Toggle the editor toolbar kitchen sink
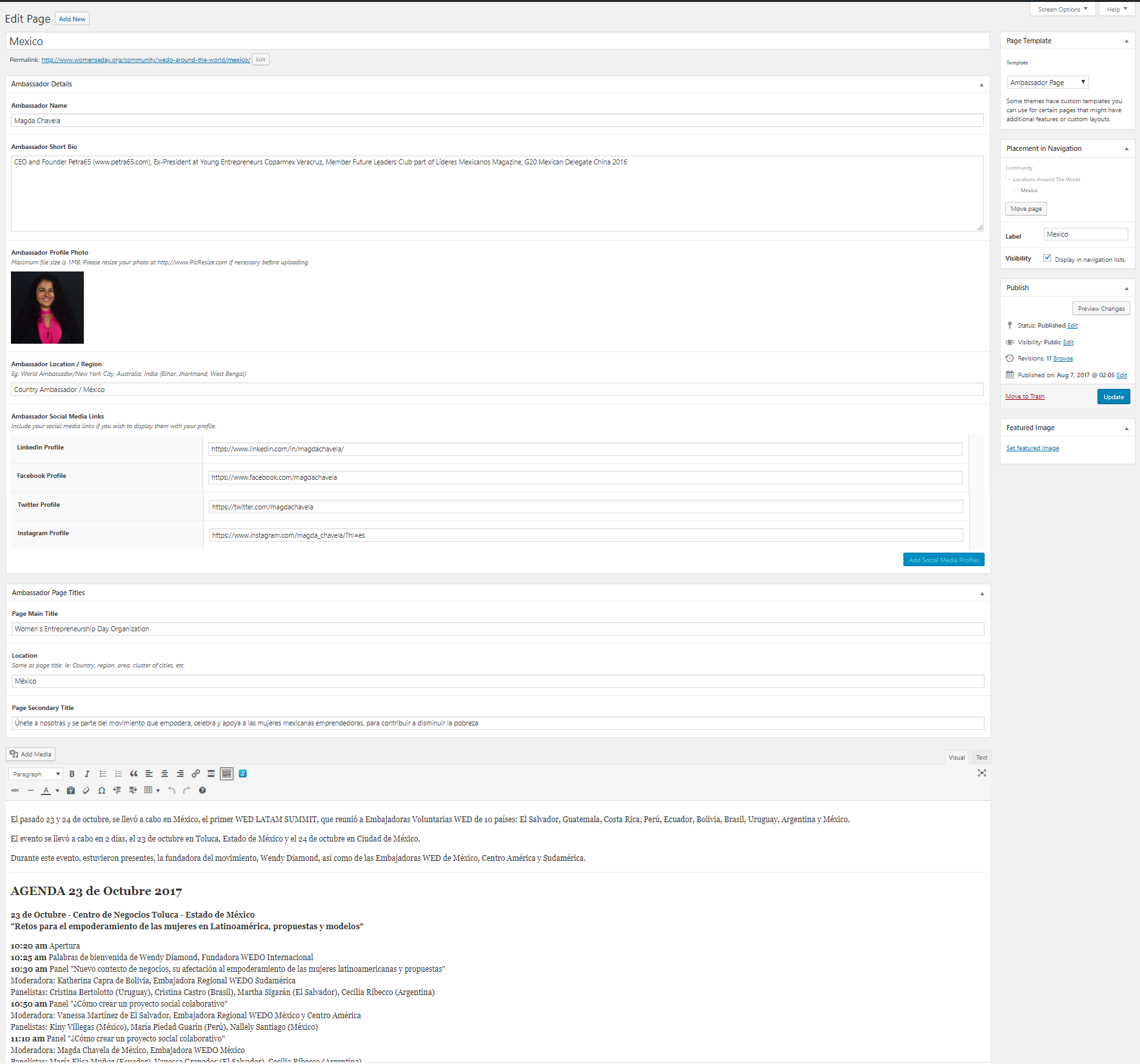Viewport: 1140px width, 1064px height. (x=226, y=774)
